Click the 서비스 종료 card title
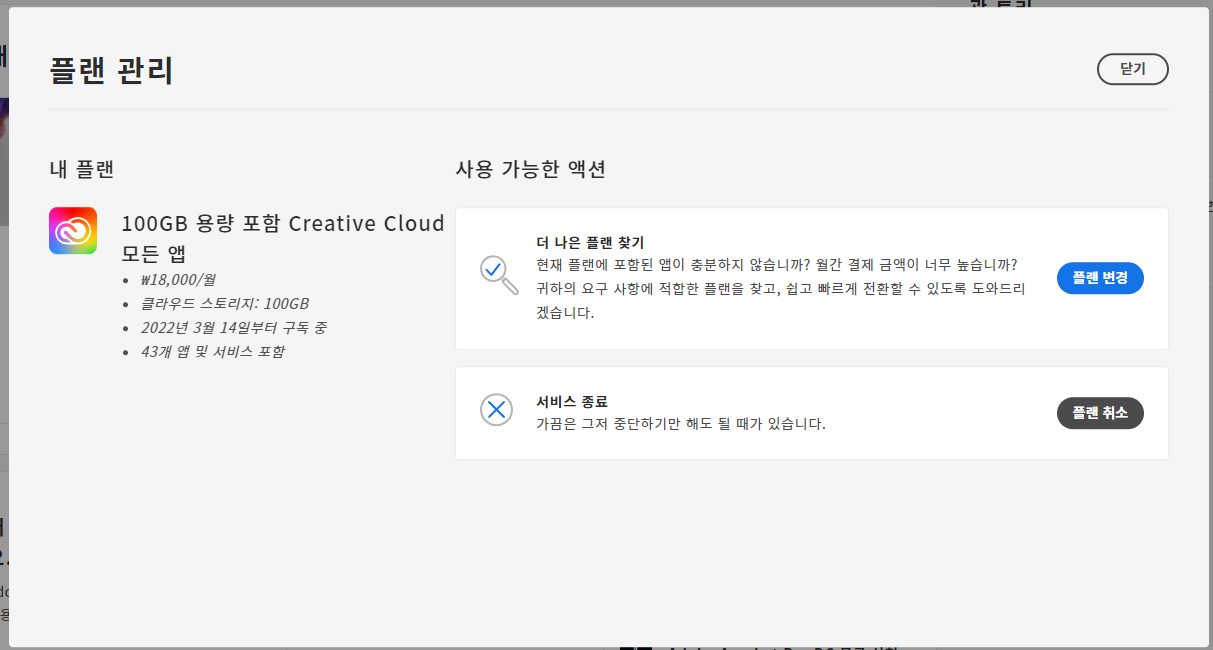 572,402
